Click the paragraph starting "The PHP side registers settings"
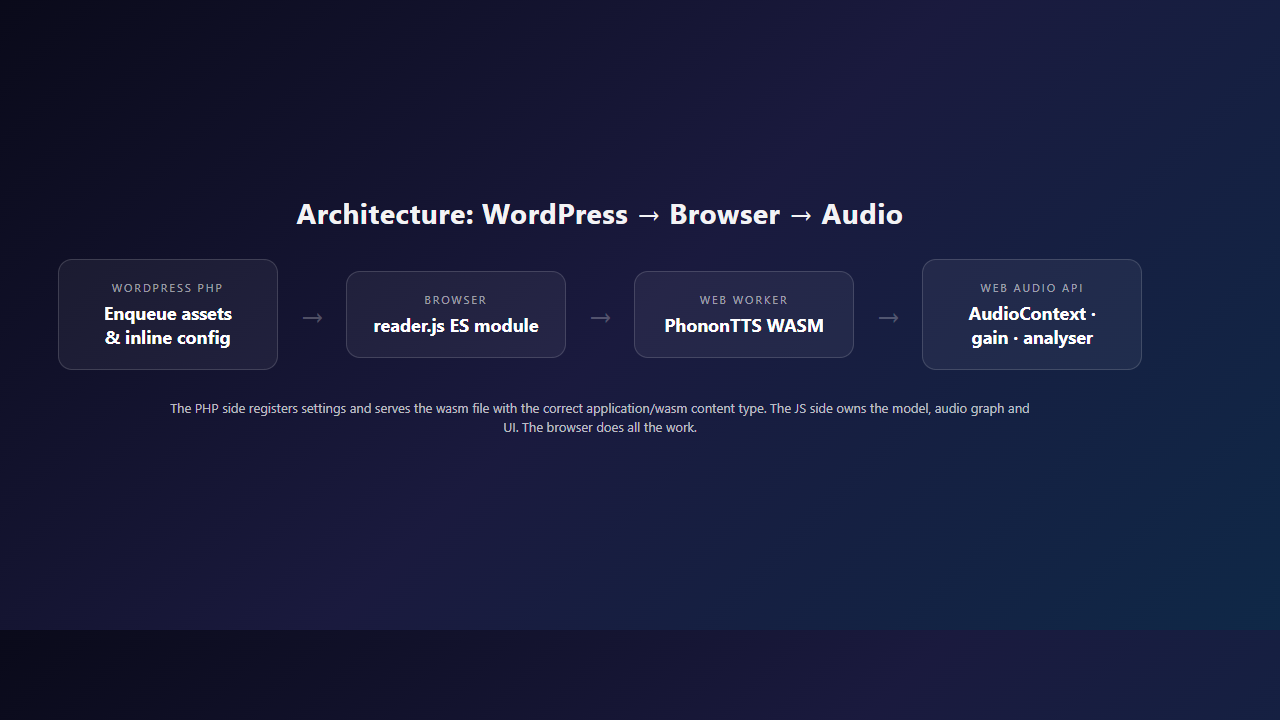The height and width of the screenshot is (720, 1280). 600,418
